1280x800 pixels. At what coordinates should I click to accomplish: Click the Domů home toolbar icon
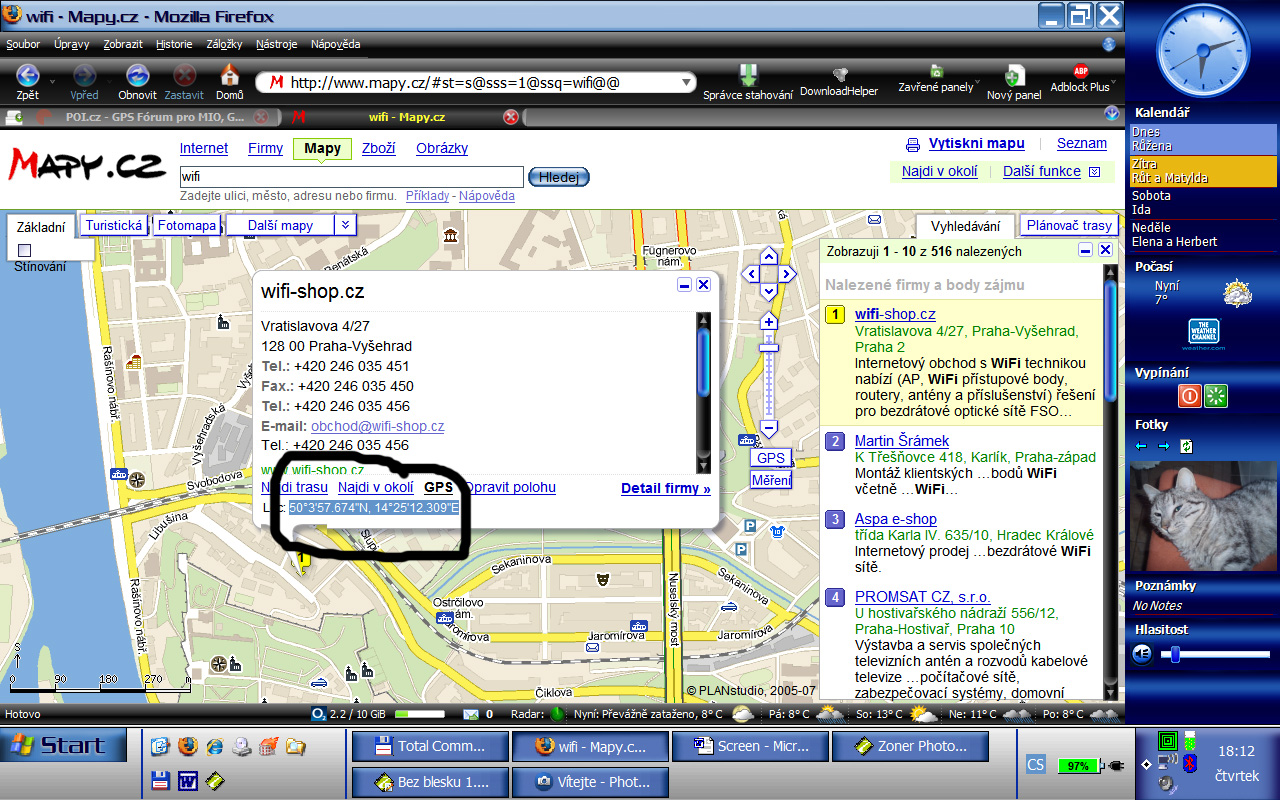tap(229, 76)
